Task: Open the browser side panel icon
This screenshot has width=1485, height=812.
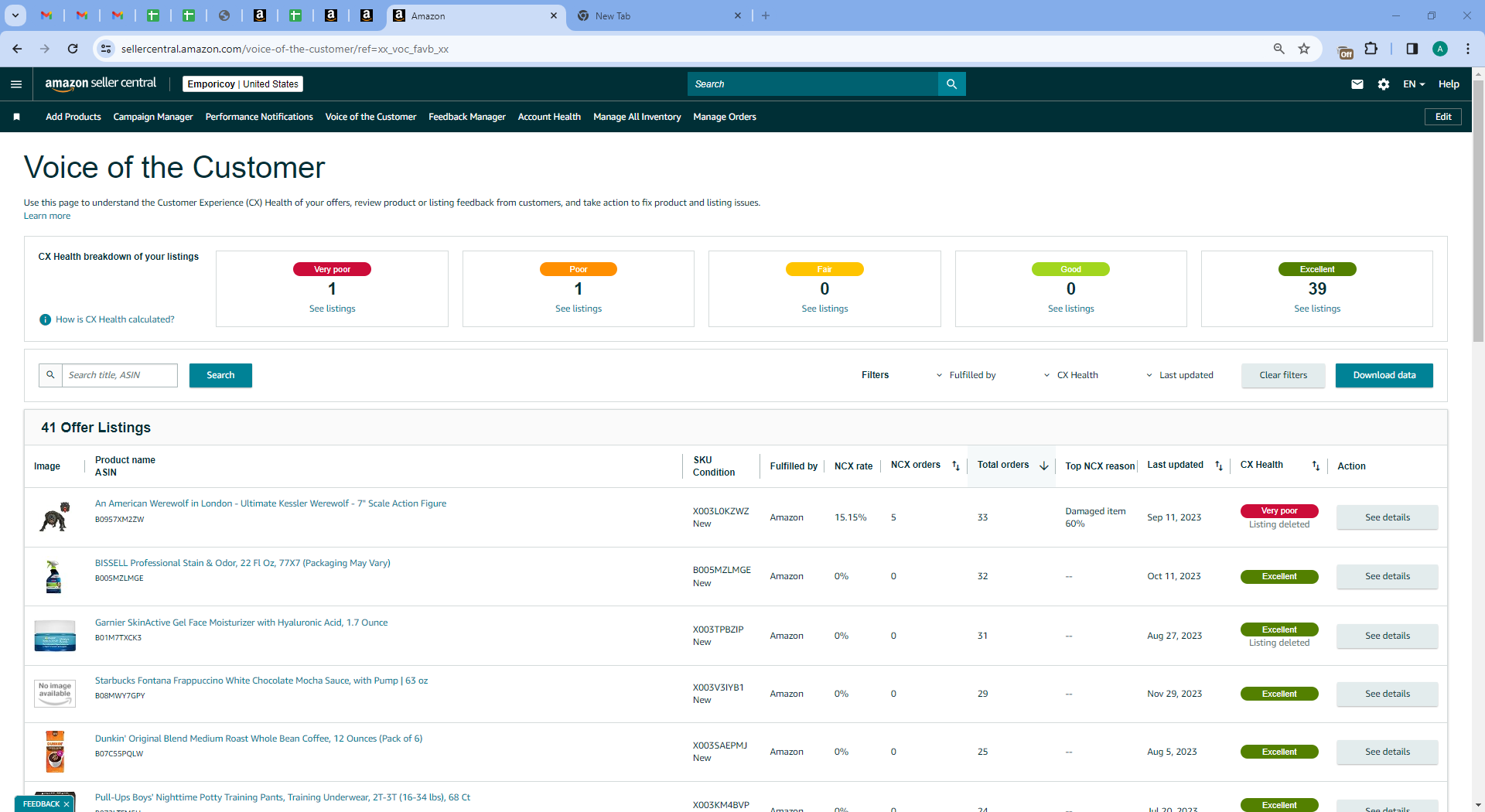Action: (x=1412, y=49)
